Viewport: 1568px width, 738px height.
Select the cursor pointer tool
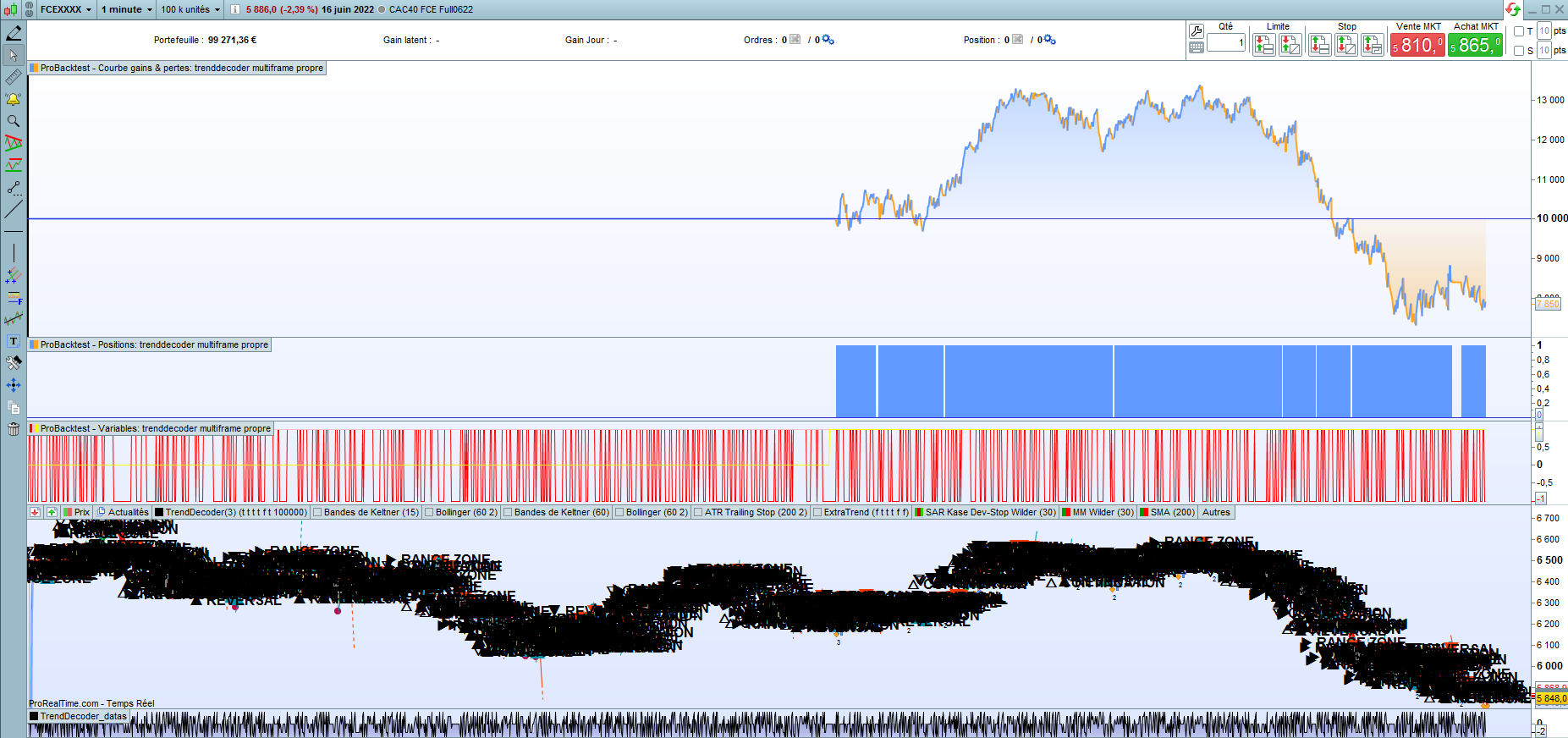pos(14,55)
